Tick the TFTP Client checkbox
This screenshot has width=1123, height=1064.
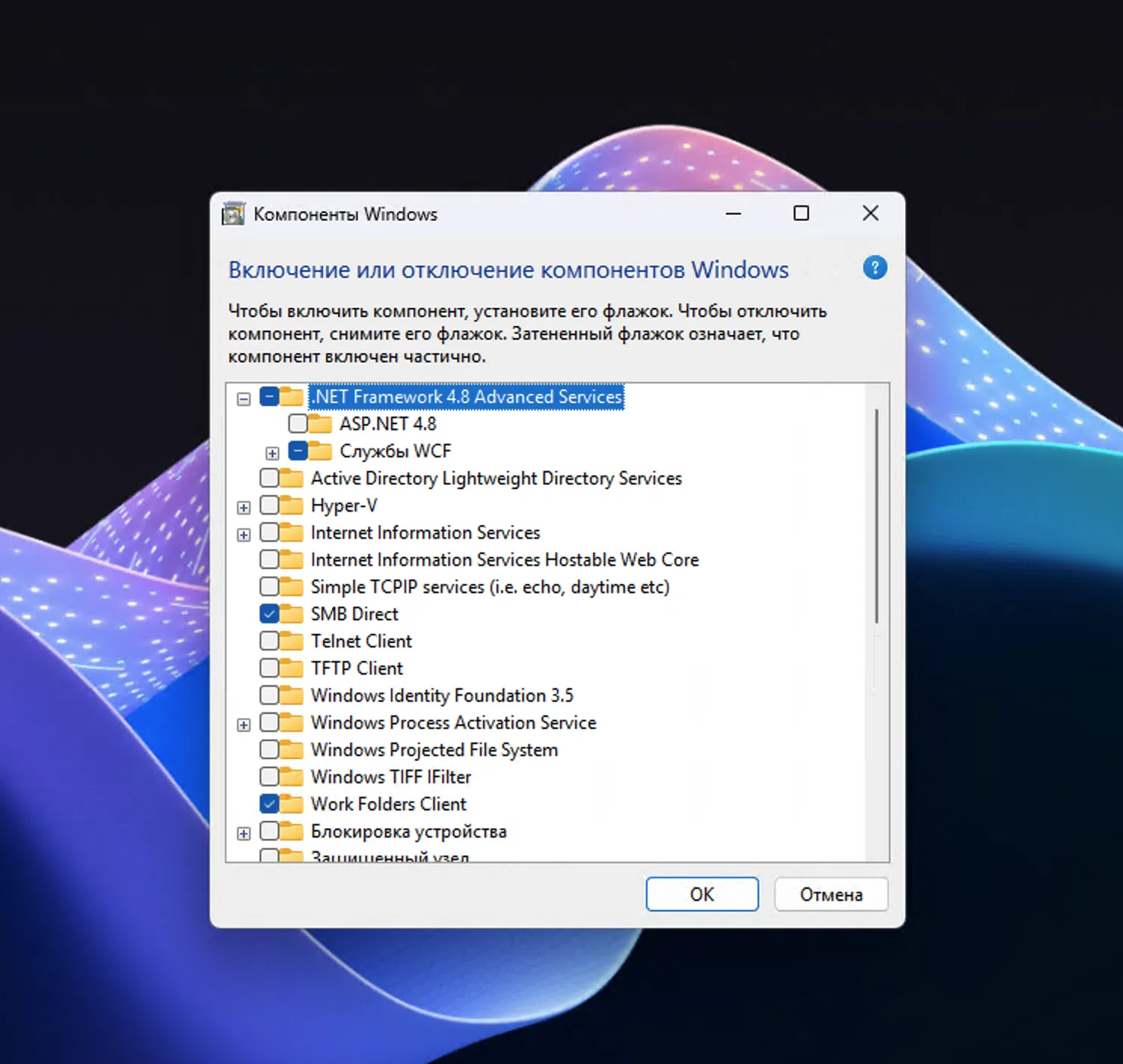point(269,668)
